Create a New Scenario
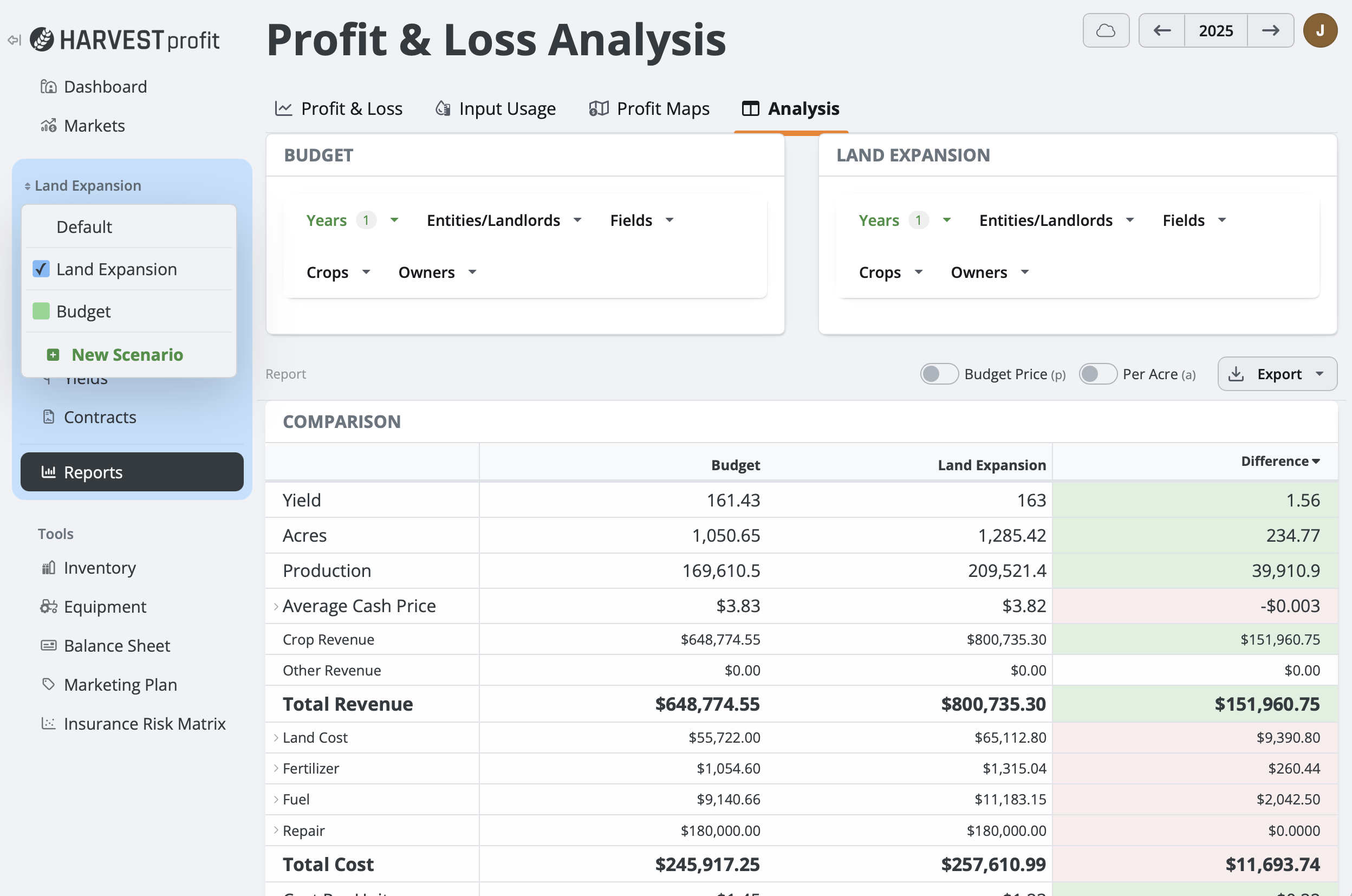 [127, 354]
